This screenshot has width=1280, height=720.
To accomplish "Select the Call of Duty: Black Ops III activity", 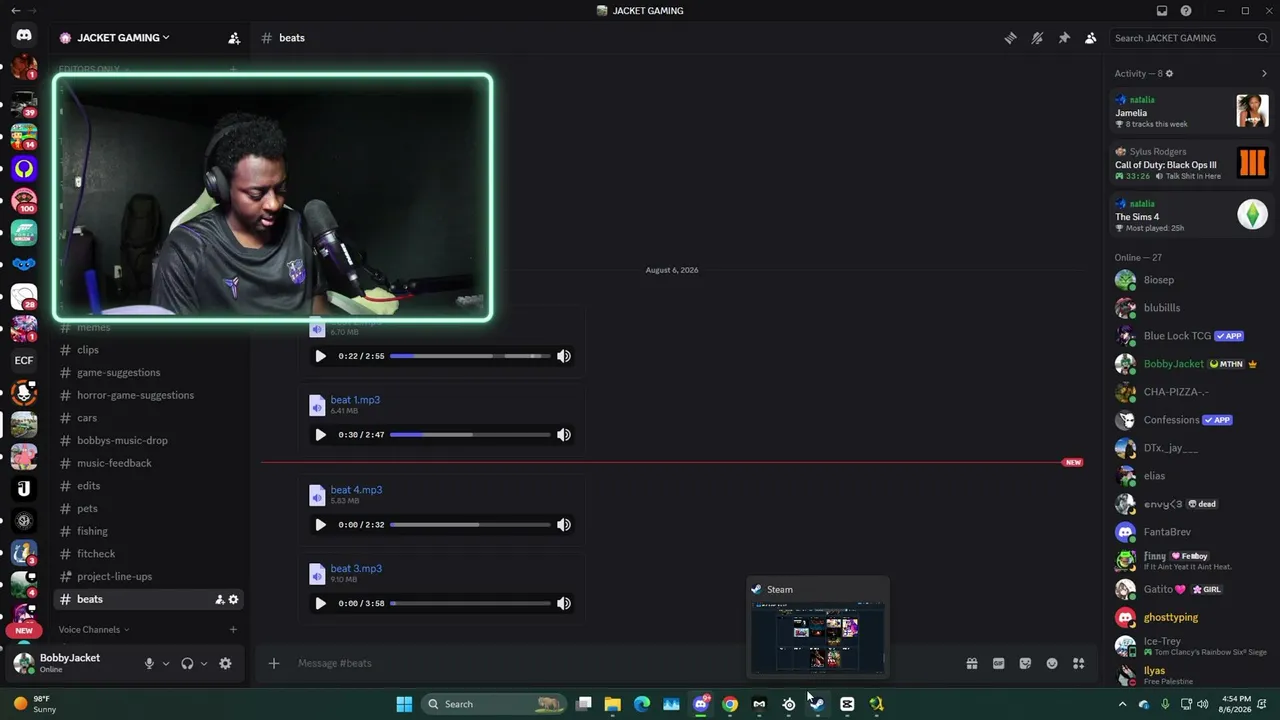I will (x=1190, y=164).
